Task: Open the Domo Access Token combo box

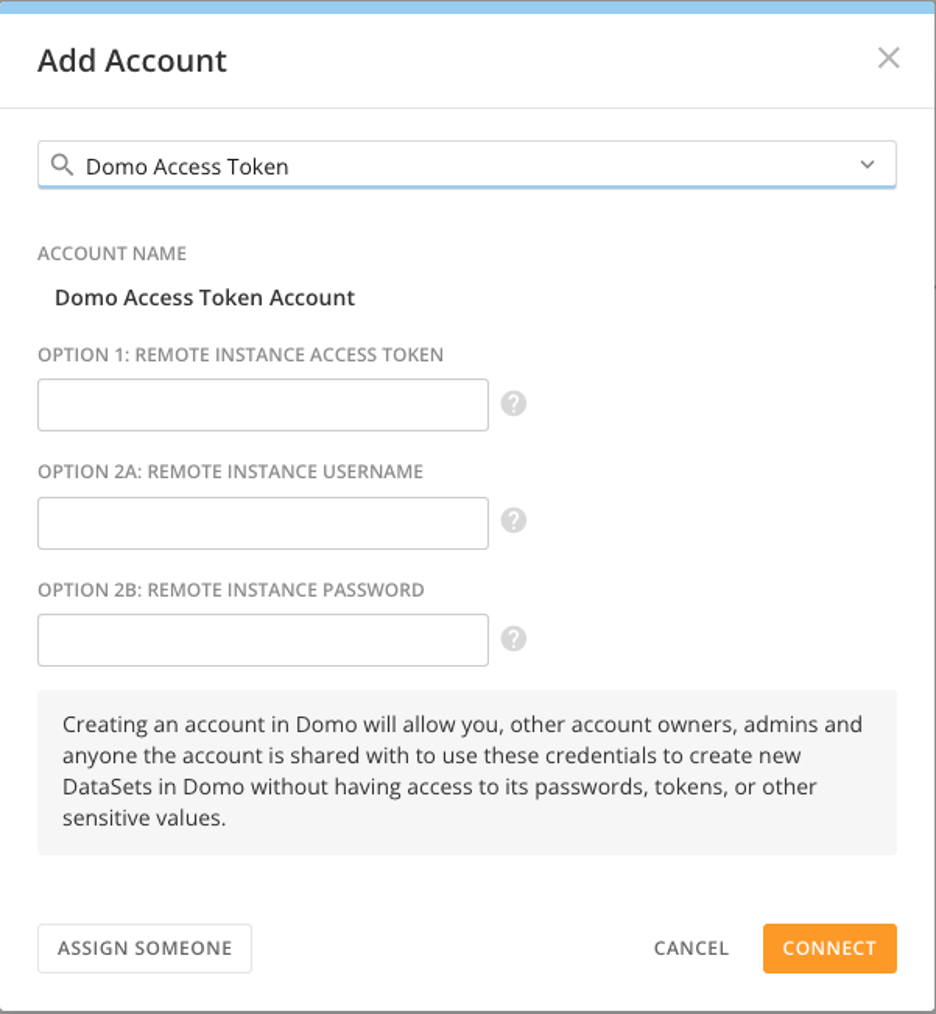Action: point(467,164)
